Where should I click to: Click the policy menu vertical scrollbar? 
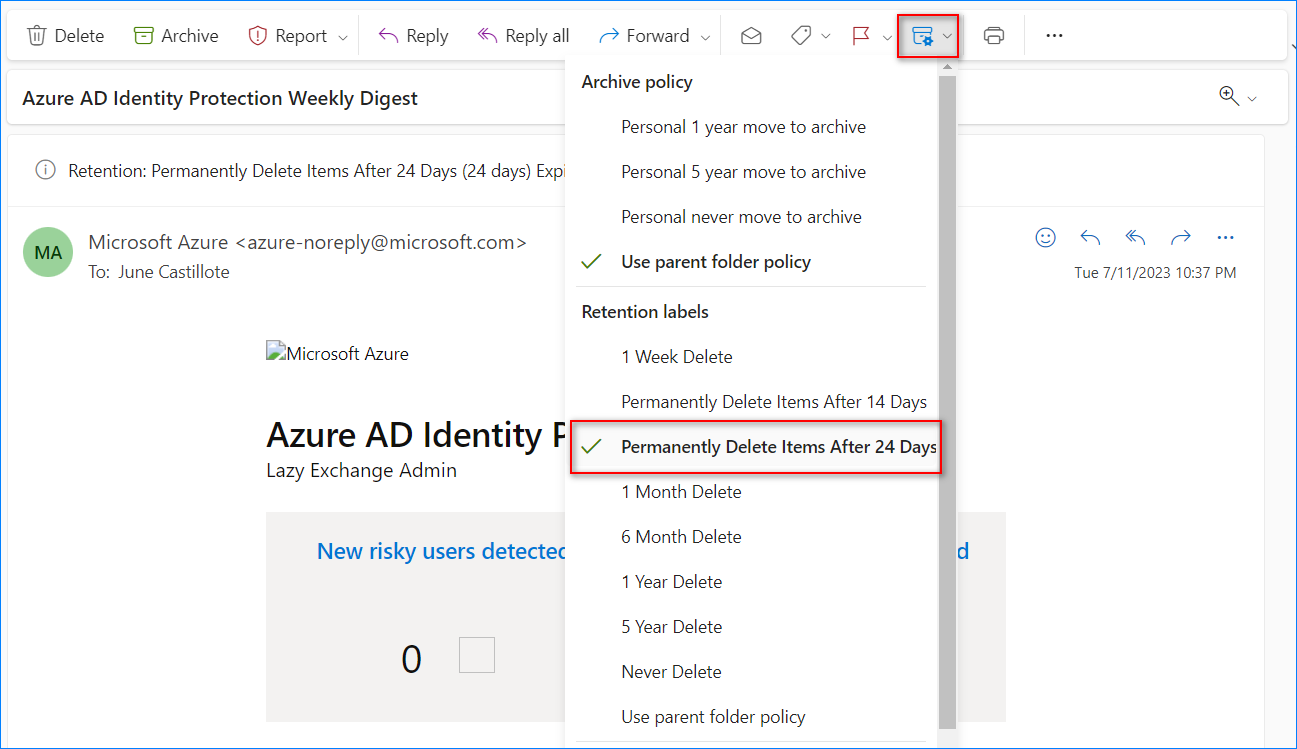pos(947,400)
